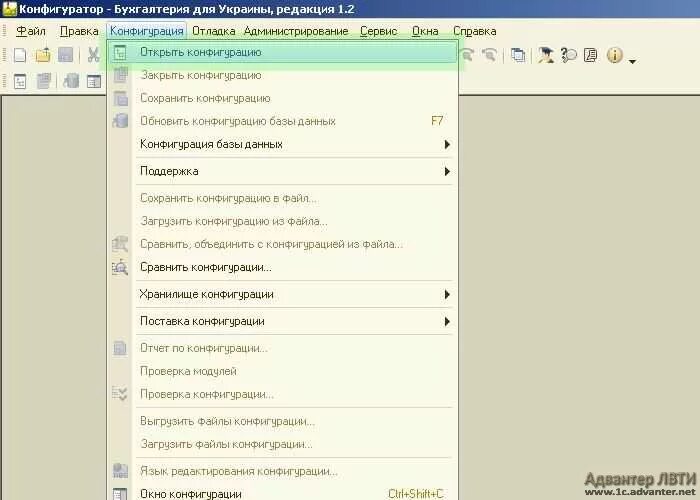Select Язык редактирования конфигурации... entry
The width and height of the screenshot is (700, 500).
pyautogui.click(x=283, y=471)
